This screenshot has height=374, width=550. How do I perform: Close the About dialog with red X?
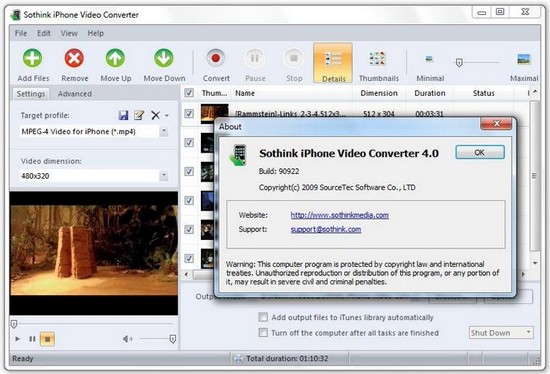coord(496,123)
